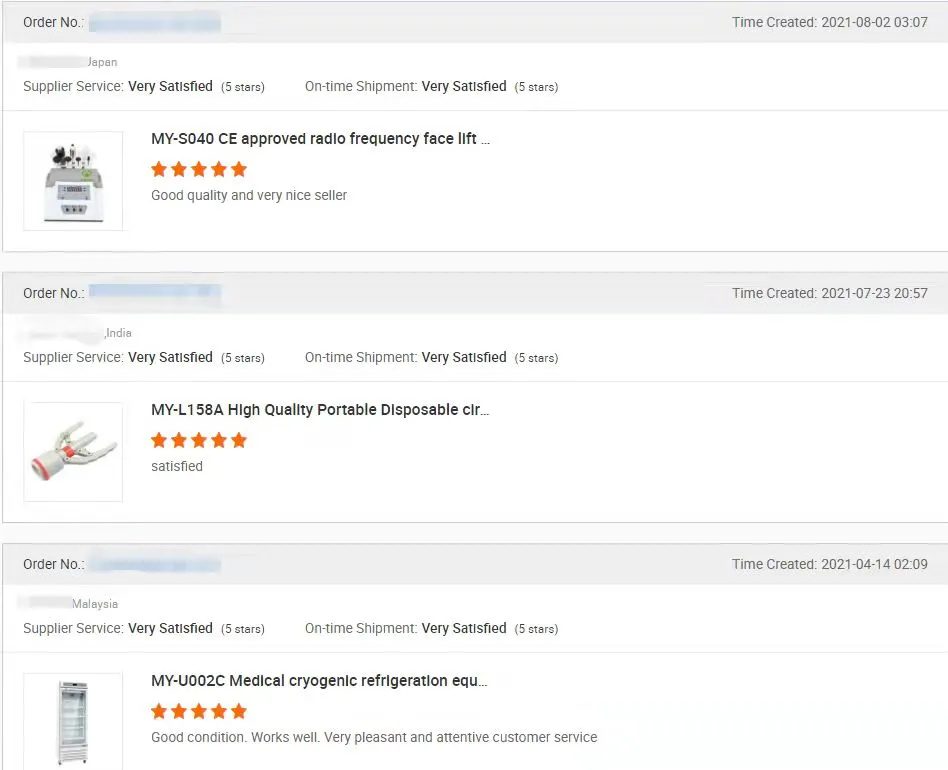948x770 pixels.
Task: Click the medical refrigerator product thumbnail
Action: pyautogui.click(x=72, y=722)
